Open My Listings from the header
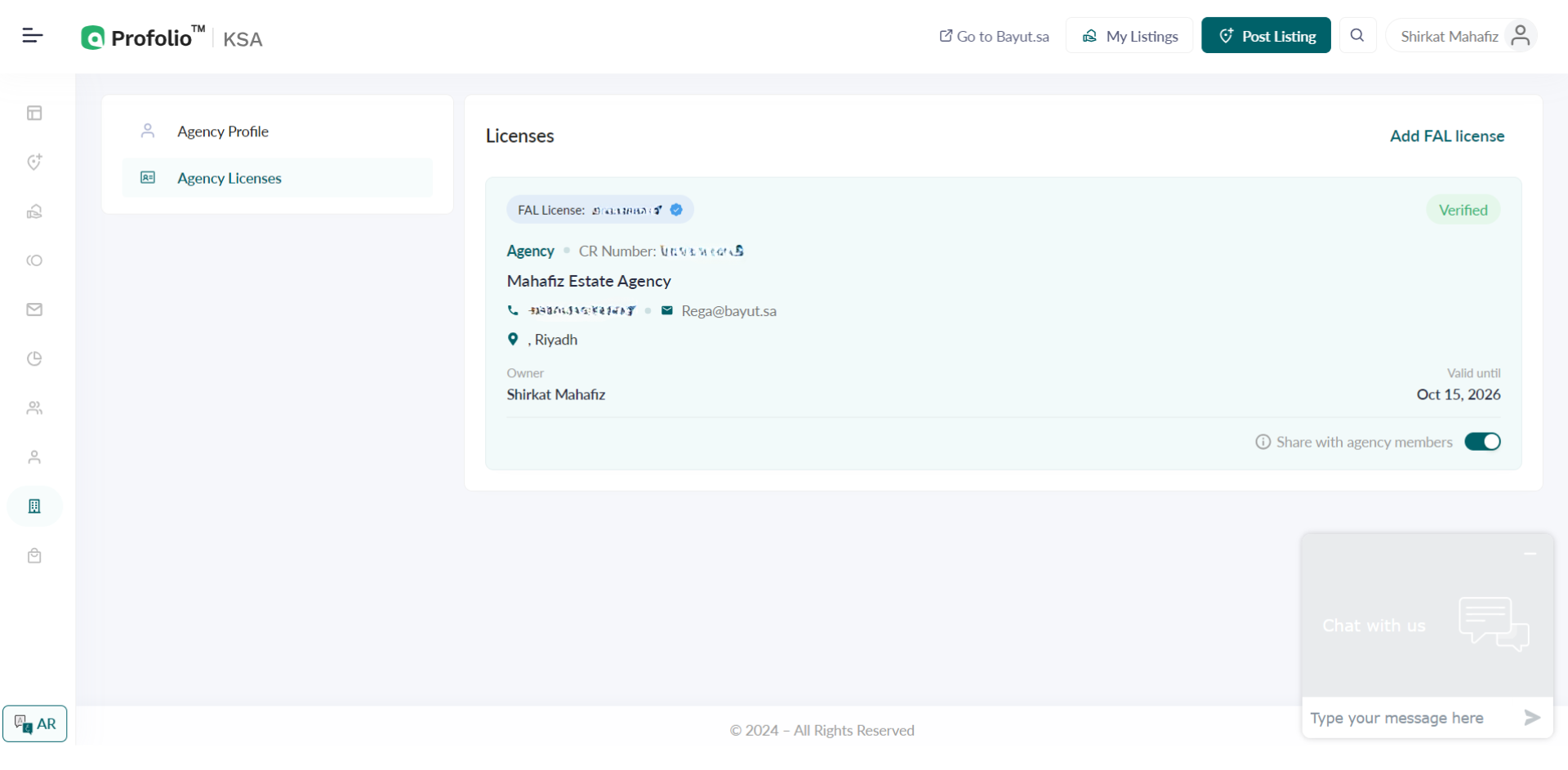 pyautogui.click(x=1129, y=36)
